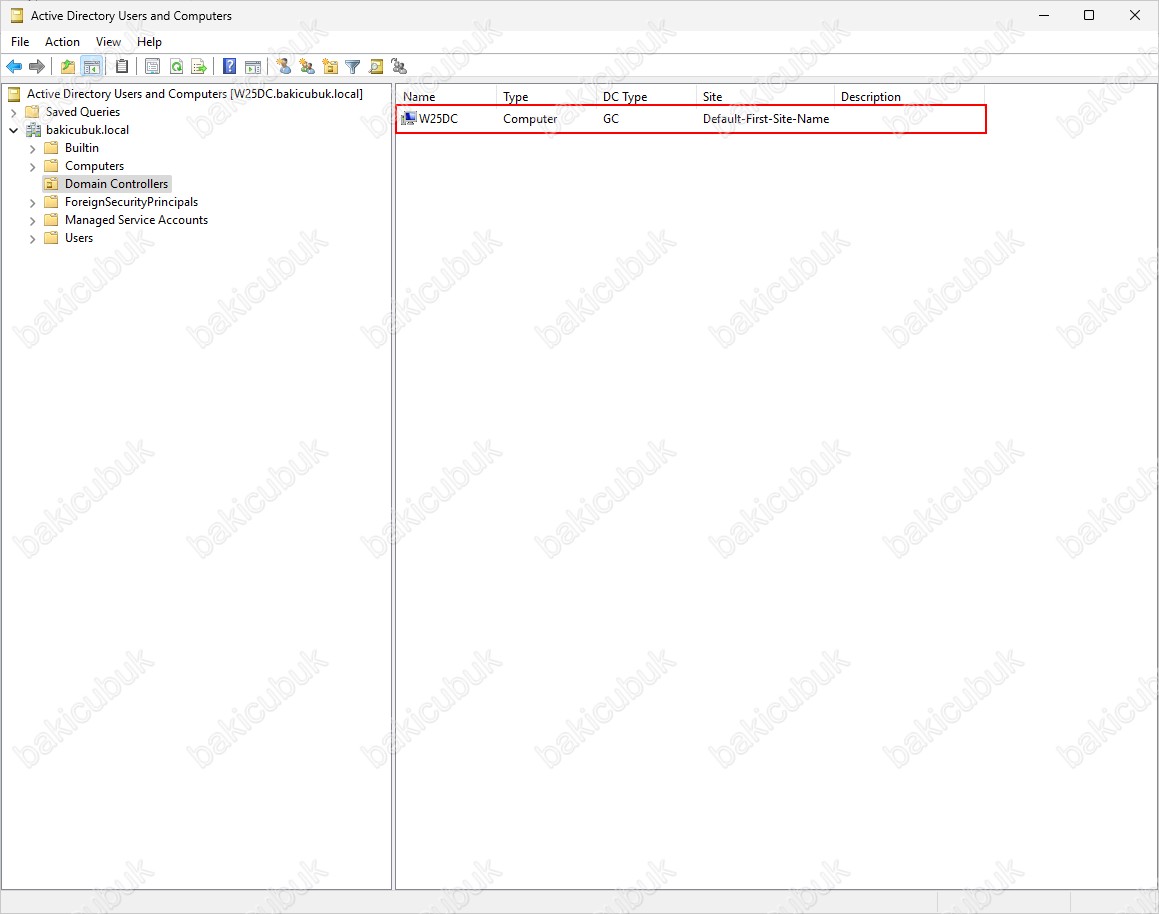This screenshot has height=914, width=1159.
Task: Select Builtin in the tree
Action: tap(81, 148)
